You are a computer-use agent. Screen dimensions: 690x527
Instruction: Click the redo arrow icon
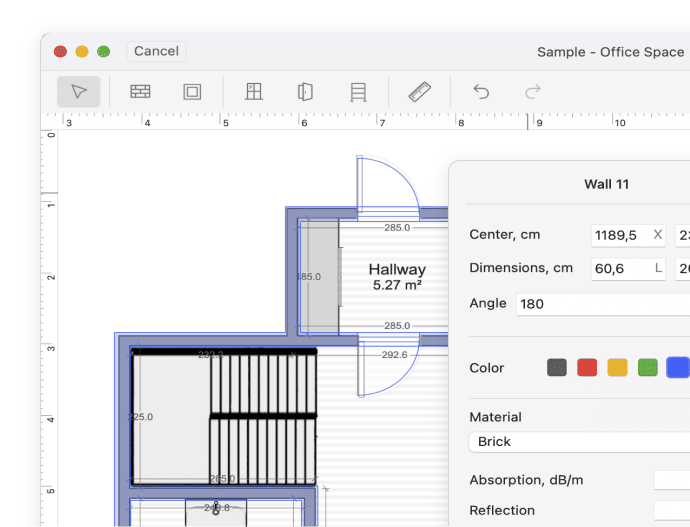[x=533, y=92]
